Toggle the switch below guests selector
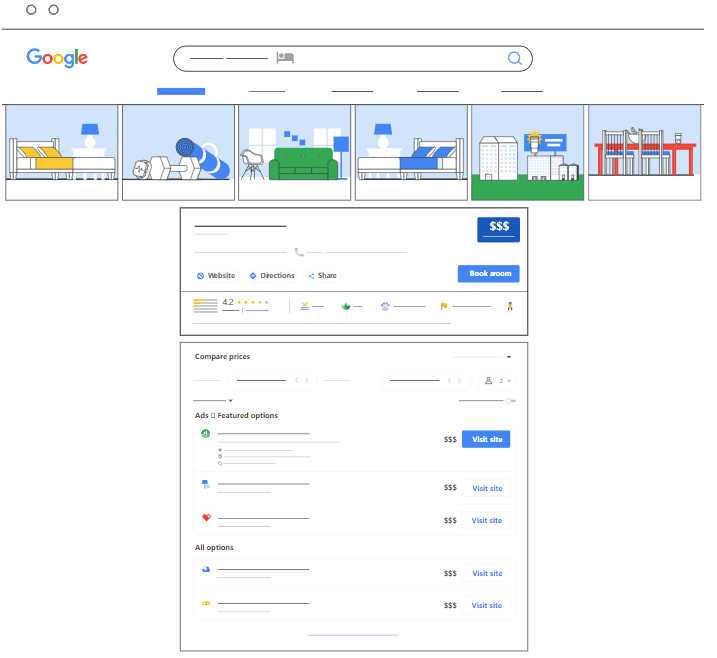This screenshot has height=658, width=717. click(510, 401)
